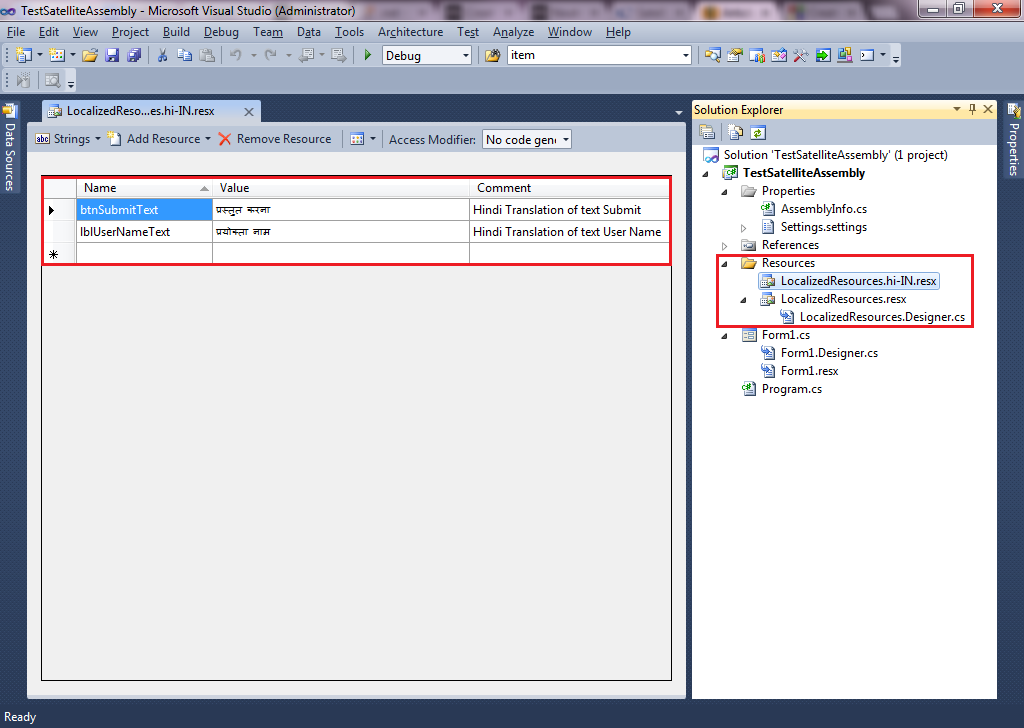Click the Navigate Forward icon
Screen dimensions: 1024x728
[x=338, y=55]
